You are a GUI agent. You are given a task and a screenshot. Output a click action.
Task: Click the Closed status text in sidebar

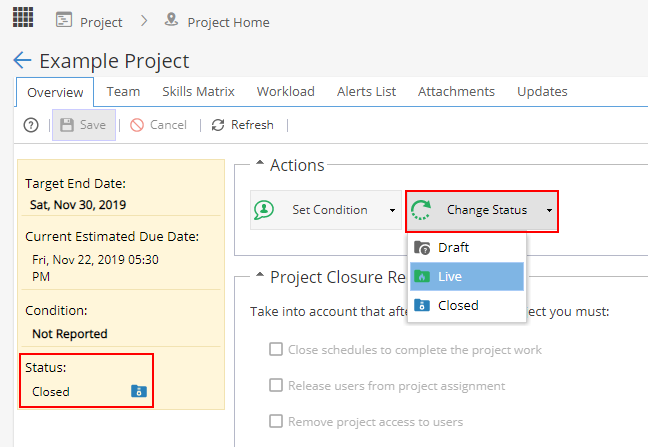(51, 391)
